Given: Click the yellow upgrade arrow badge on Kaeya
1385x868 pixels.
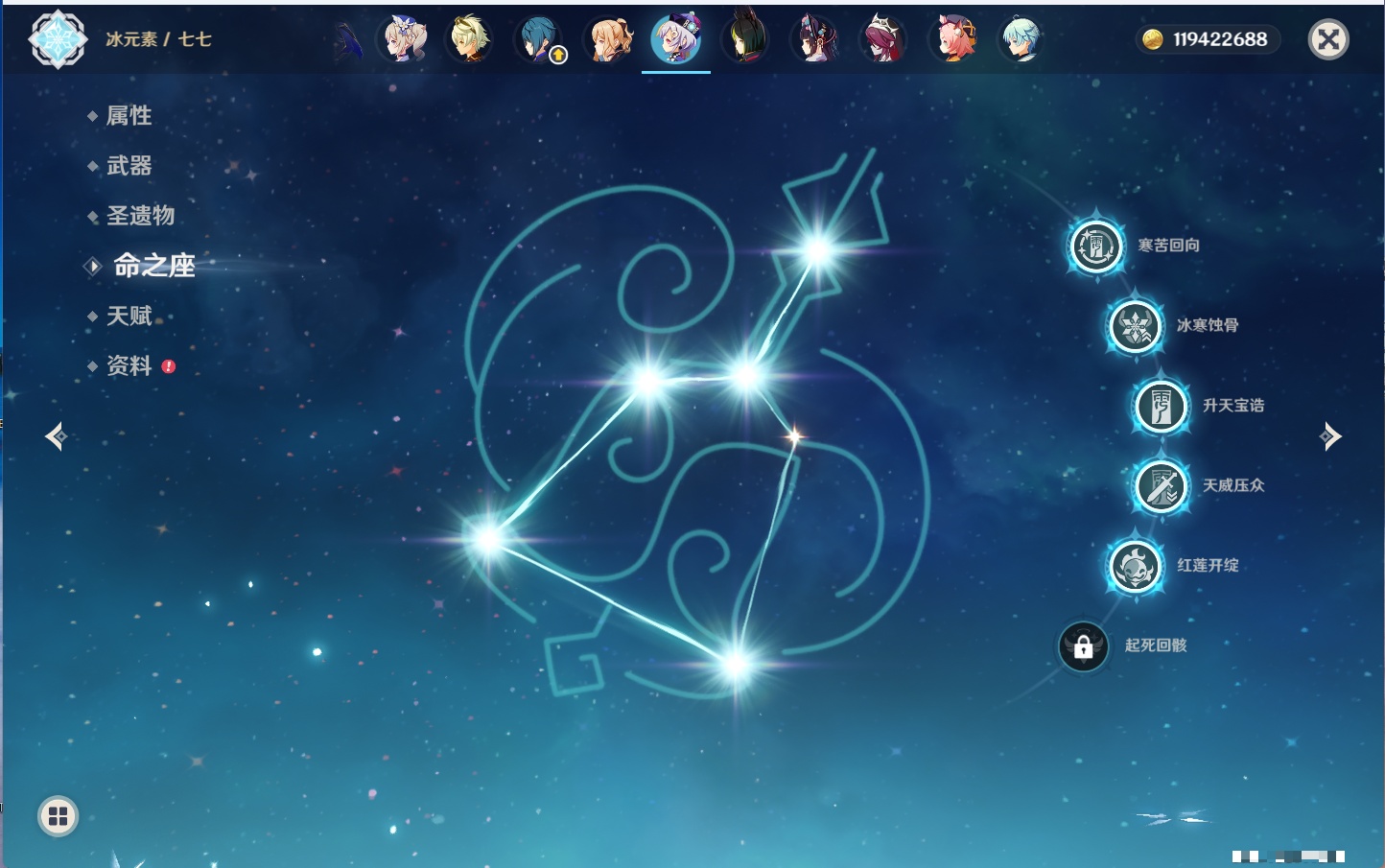Looking at the screenshot, I should point(558,56).
